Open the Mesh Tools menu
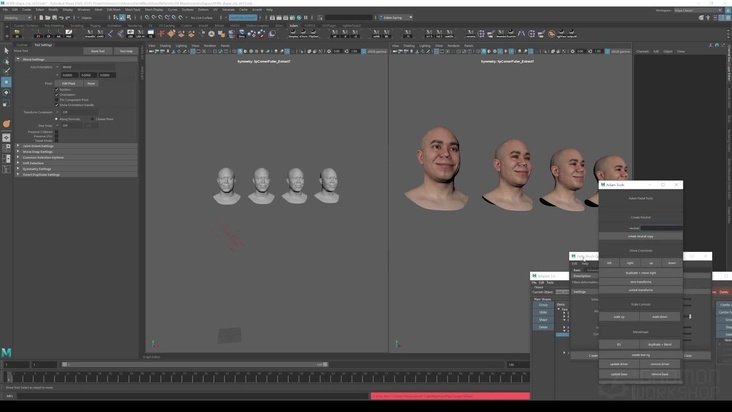732x412 pixels. pyautogui.click(x=133, y=9)
